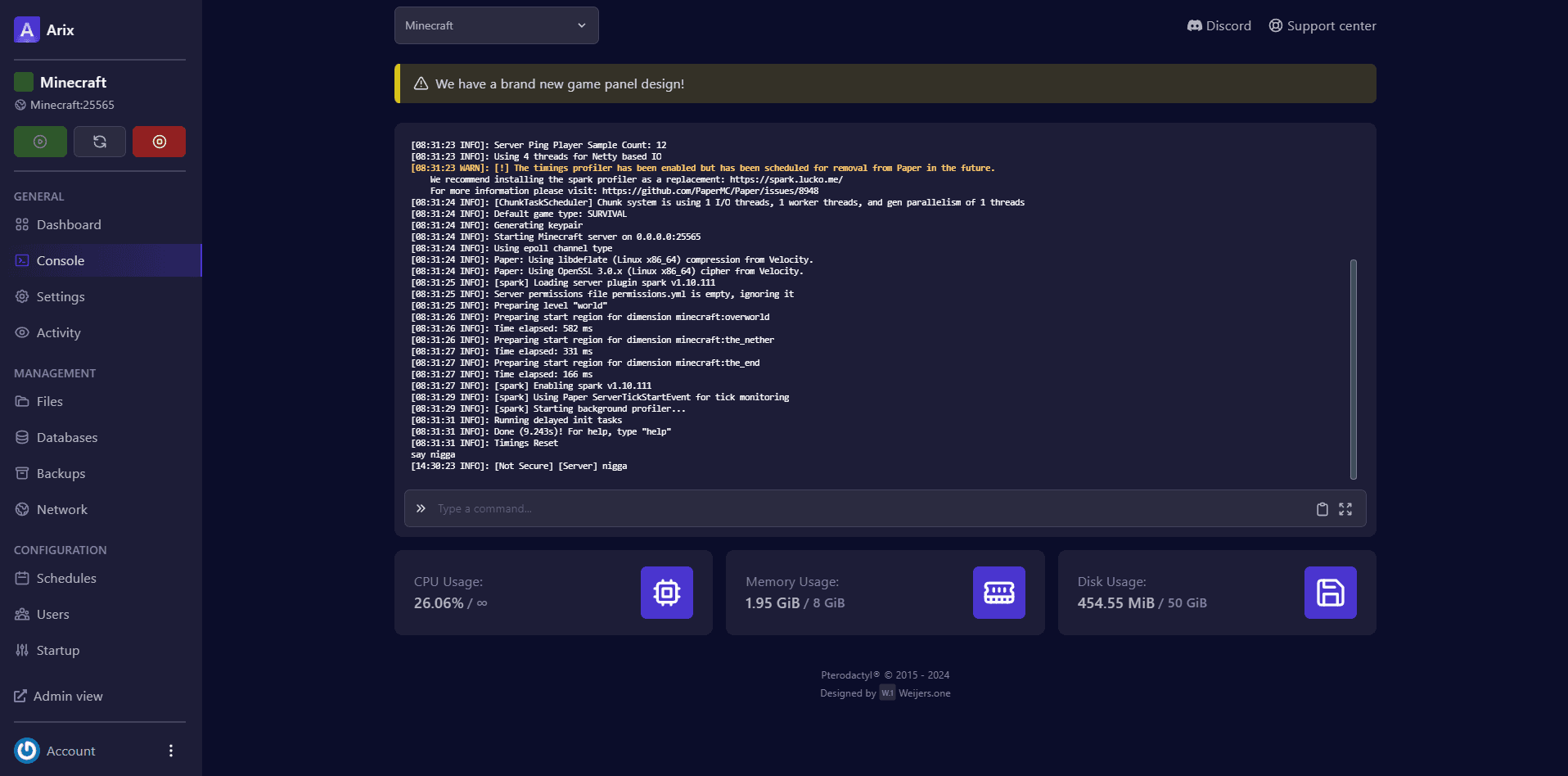This screenshot has height=776, width=1568.
Task: Expand console to fullscreen
Action: click(1346, 508)
